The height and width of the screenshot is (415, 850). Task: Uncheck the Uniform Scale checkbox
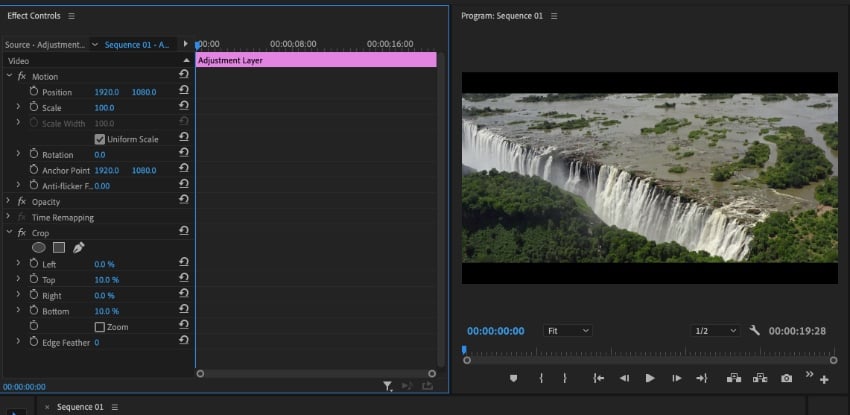[x=99, y=139]
